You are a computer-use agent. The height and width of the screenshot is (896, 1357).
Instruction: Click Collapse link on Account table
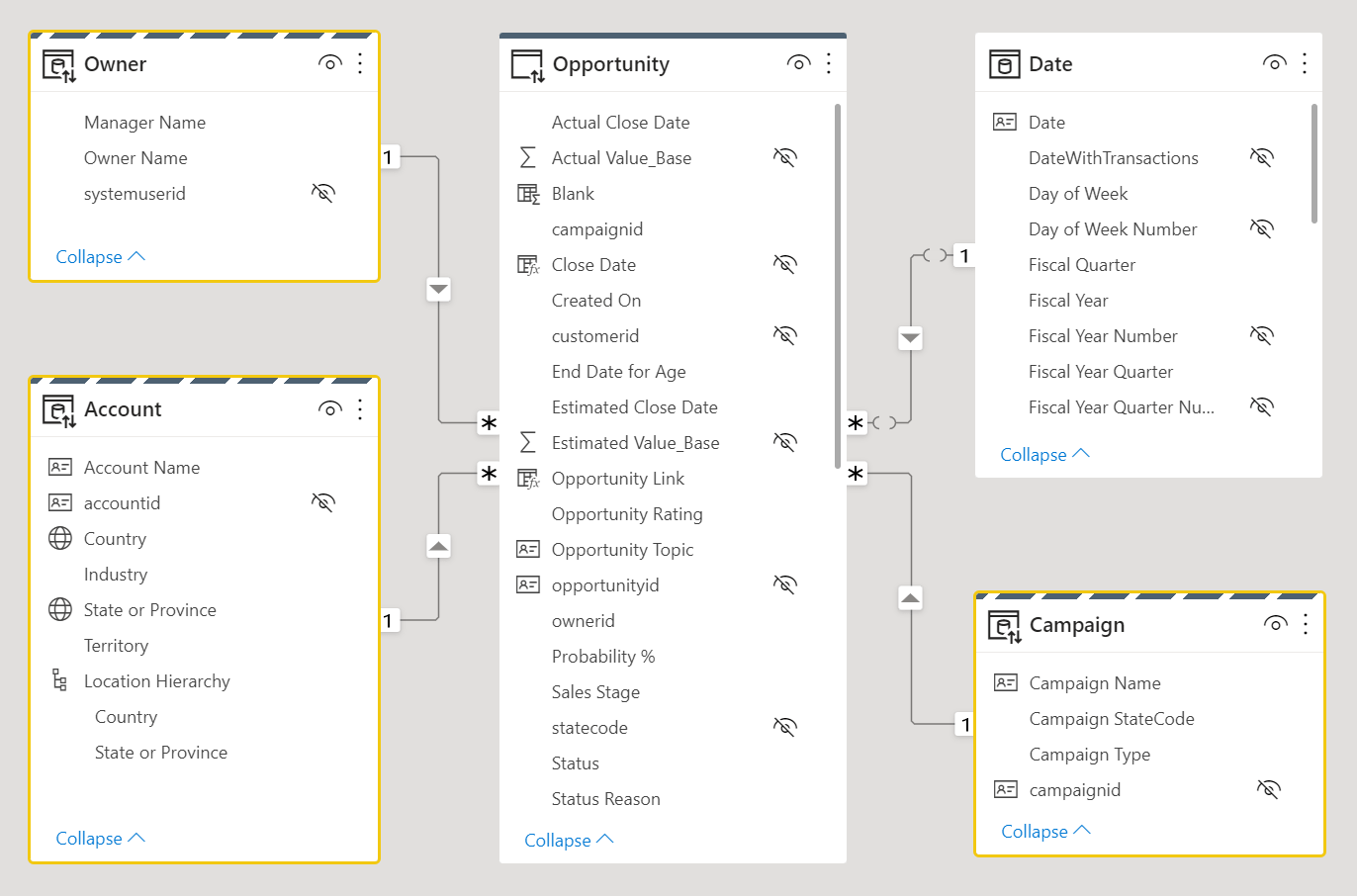coord(89,838)
